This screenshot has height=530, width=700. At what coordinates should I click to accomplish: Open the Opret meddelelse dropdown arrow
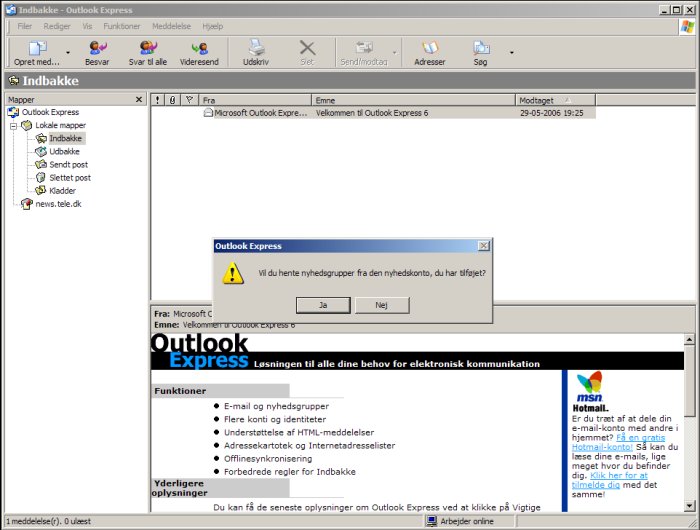pos(68,52)
